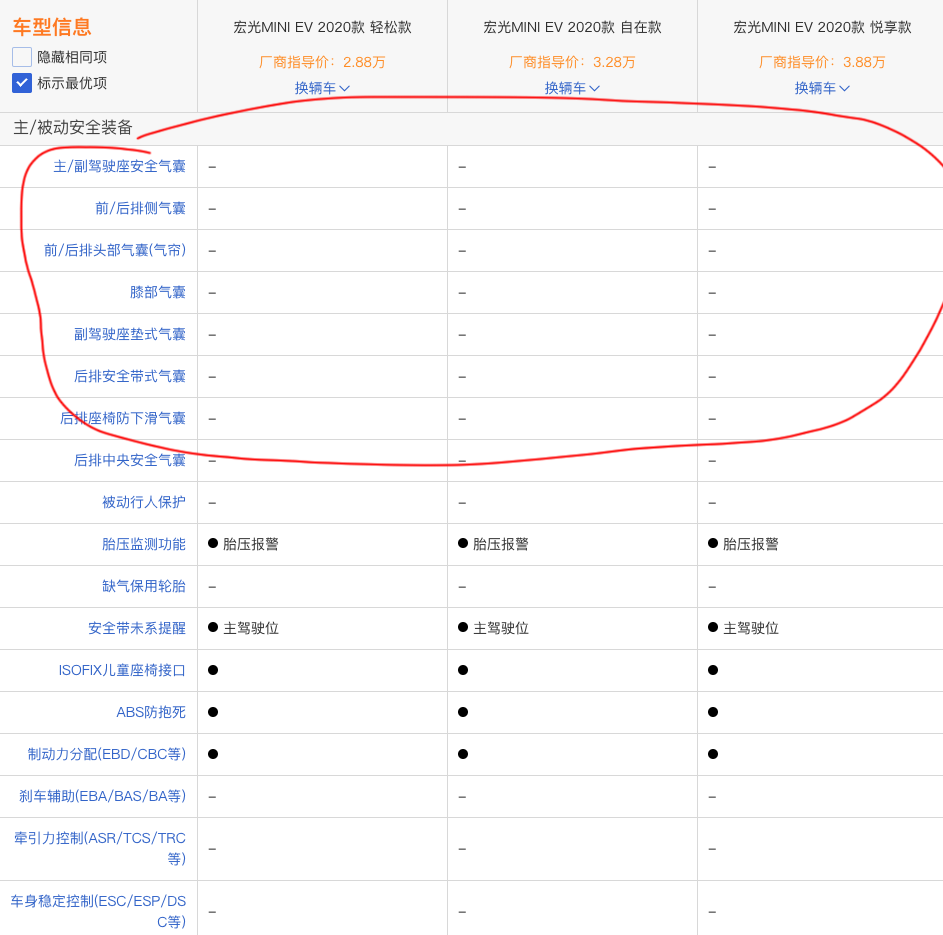Open 换辆车 dropdown for 轻松款 model
943x935 pixels.
[x=322, y=88]
